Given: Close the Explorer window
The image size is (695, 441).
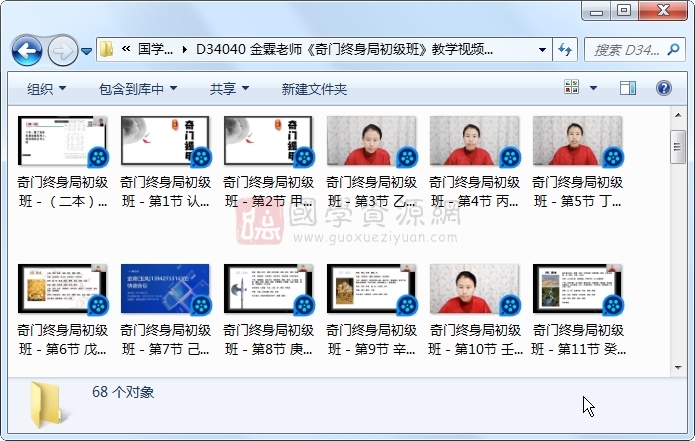Looking at the screenshot, I should coord(663,10).
